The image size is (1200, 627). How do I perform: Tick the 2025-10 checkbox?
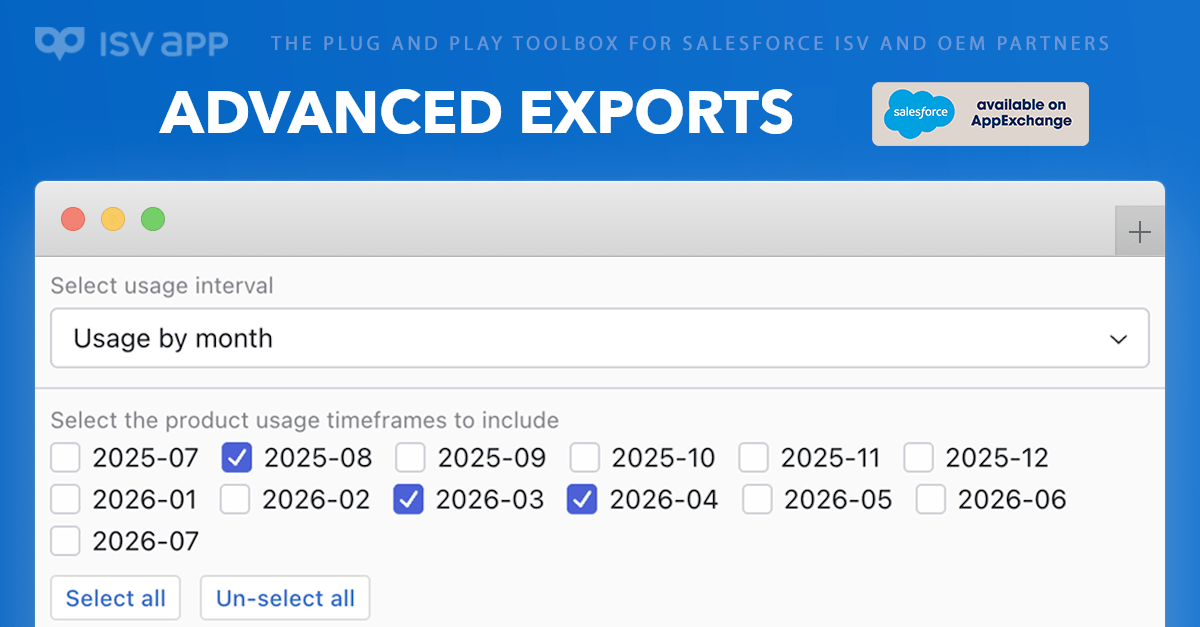point(584,458)
